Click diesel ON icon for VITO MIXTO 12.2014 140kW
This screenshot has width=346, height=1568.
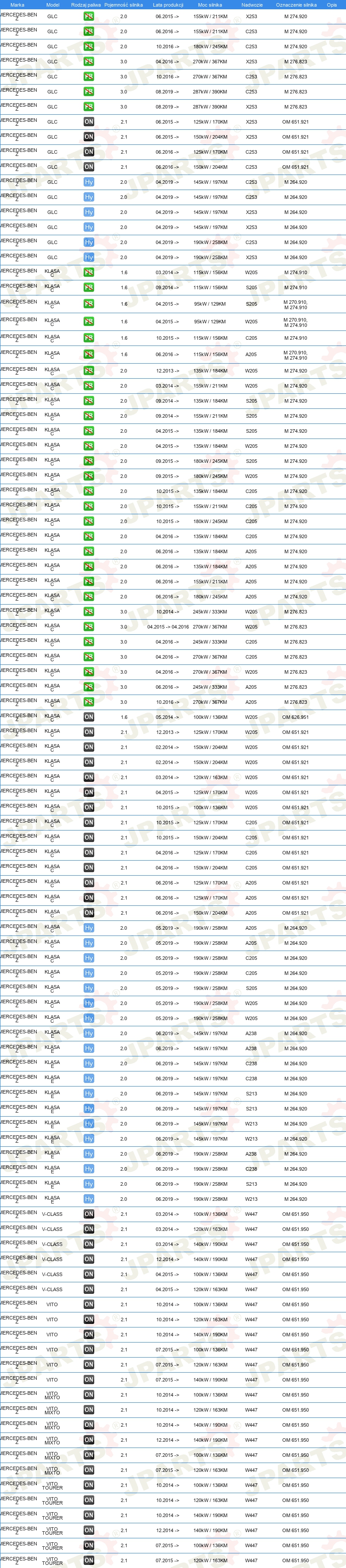(x=89, y=1440)
